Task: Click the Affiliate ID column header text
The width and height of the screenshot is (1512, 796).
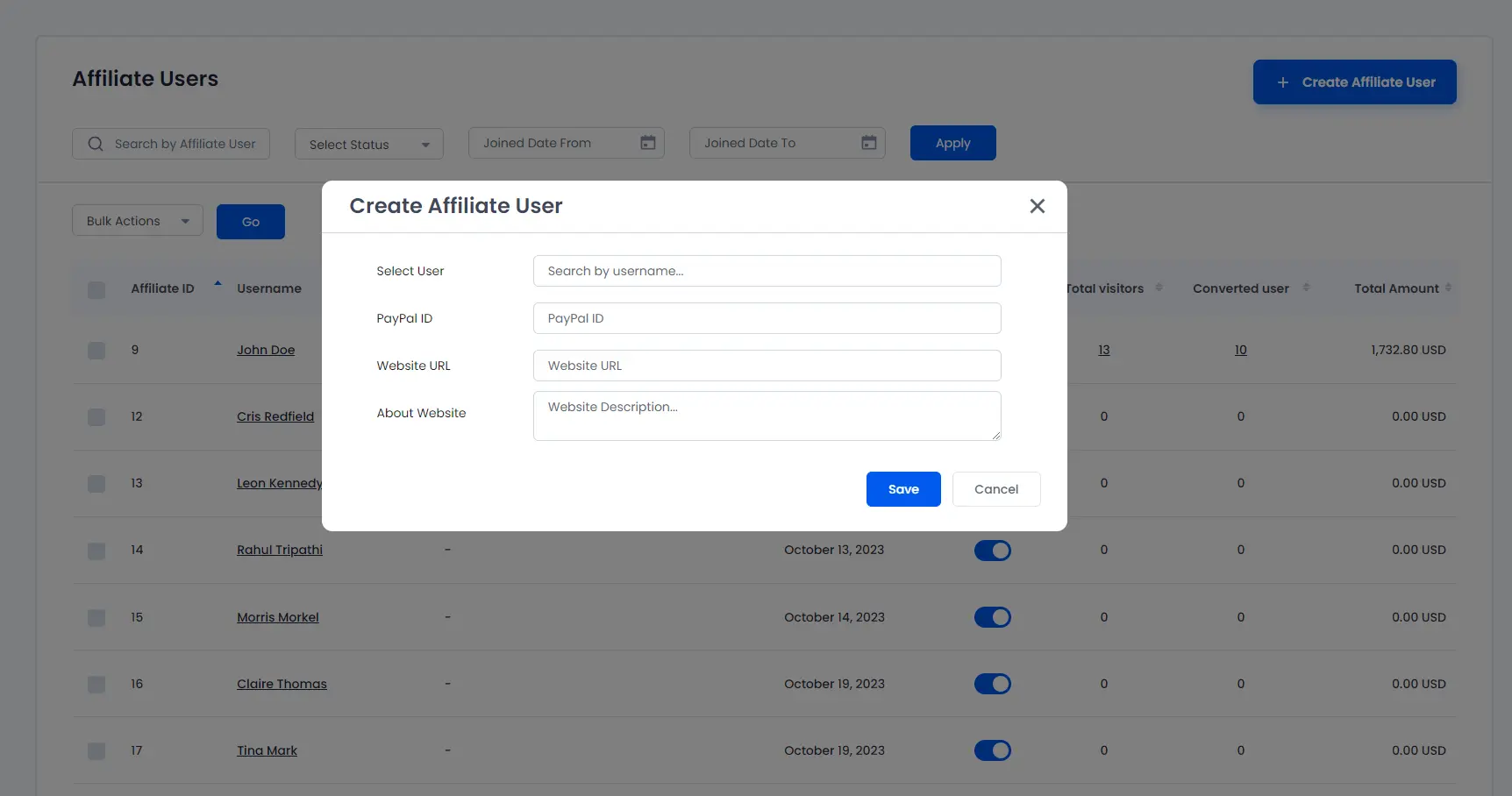Action: [x=162, y=288]
